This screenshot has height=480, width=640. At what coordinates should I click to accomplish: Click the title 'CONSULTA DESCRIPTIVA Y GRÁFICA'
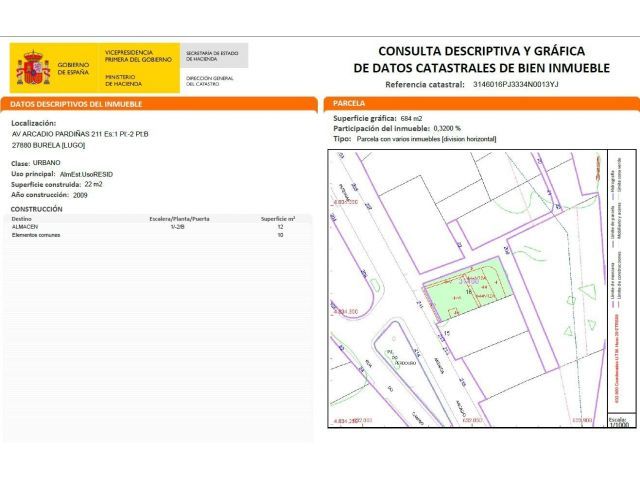coord(481,51)
